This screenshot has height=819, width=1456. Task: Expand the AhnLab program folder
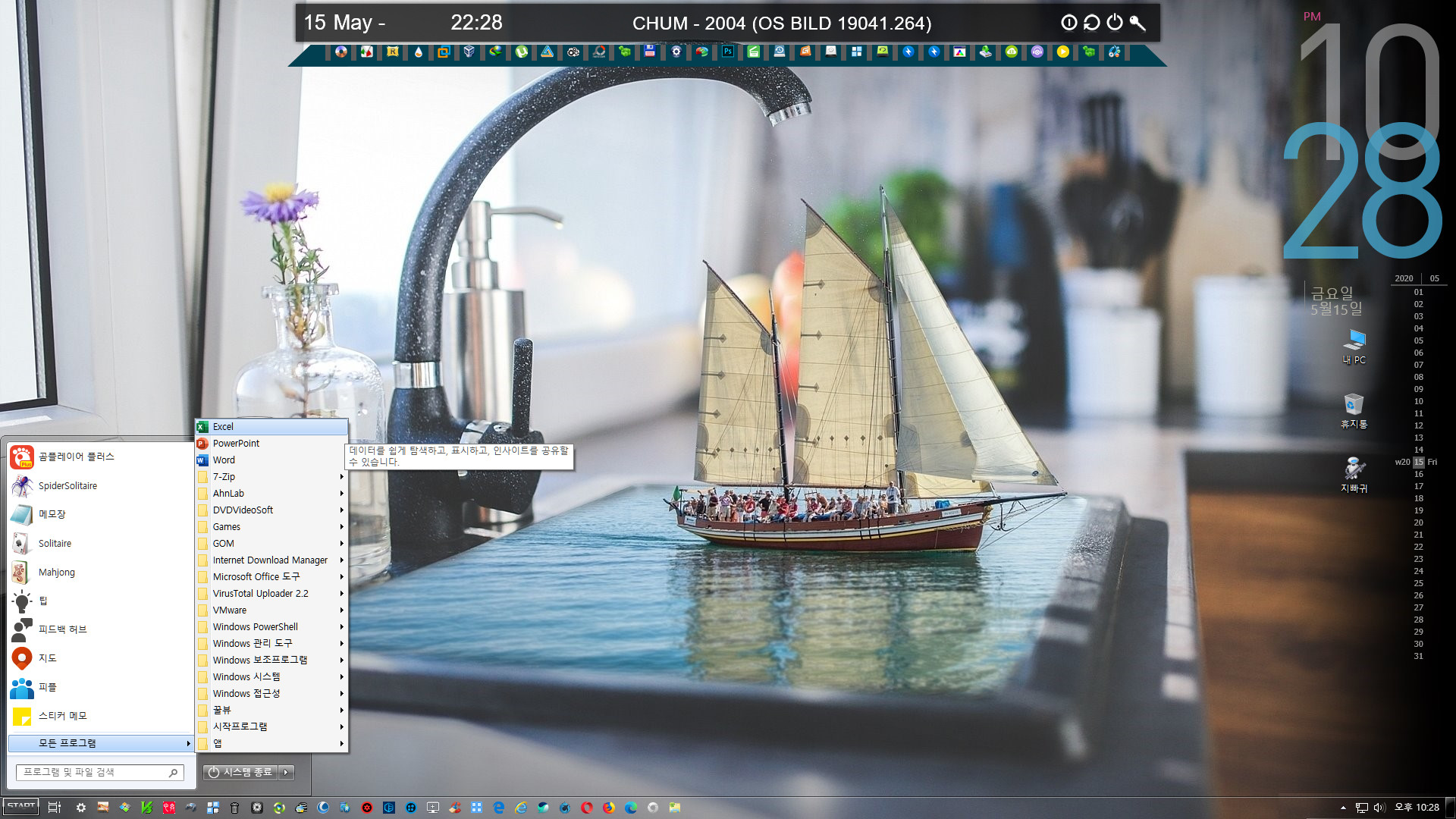point(271,494)
